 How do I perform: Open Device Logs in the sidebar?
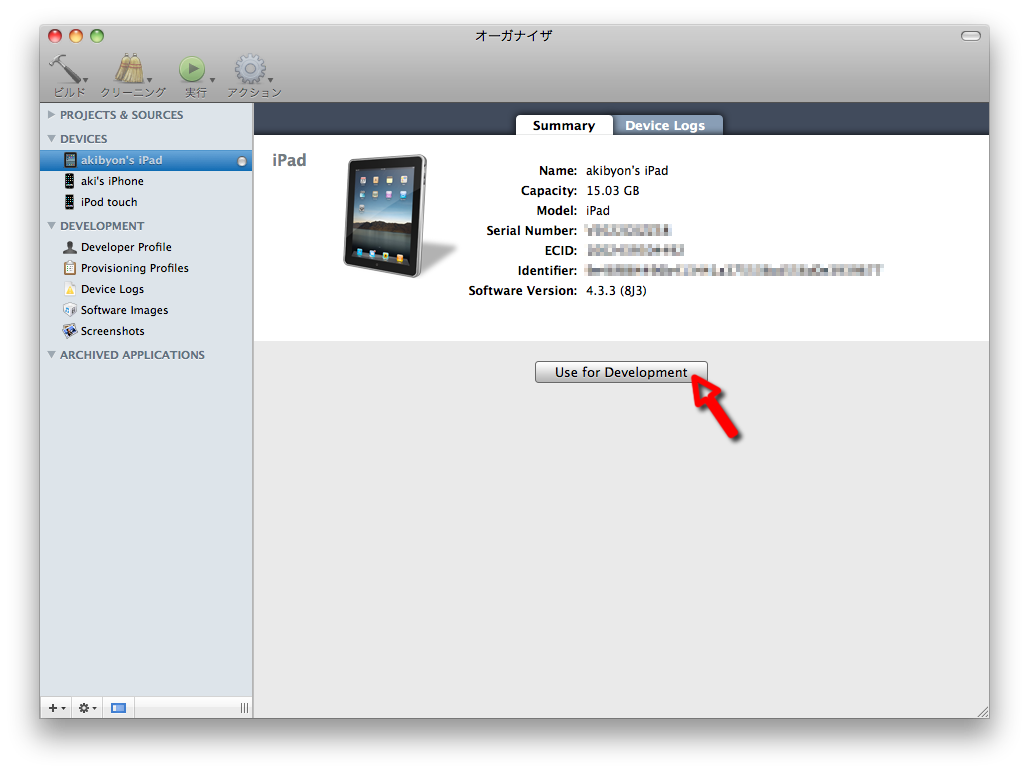point(112,289)
